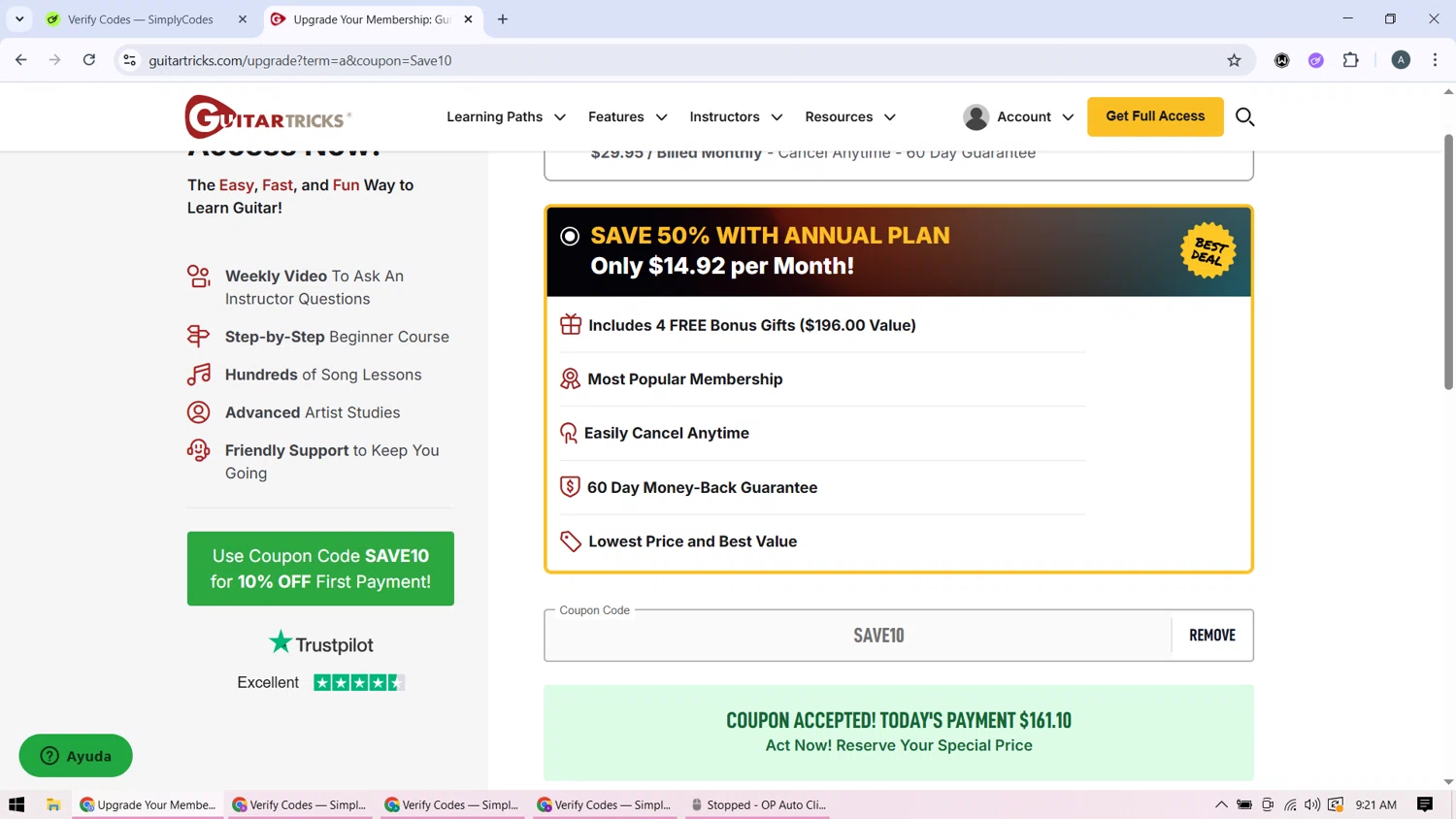Click the purple extension icon in toolbar

pos(1316,60)
